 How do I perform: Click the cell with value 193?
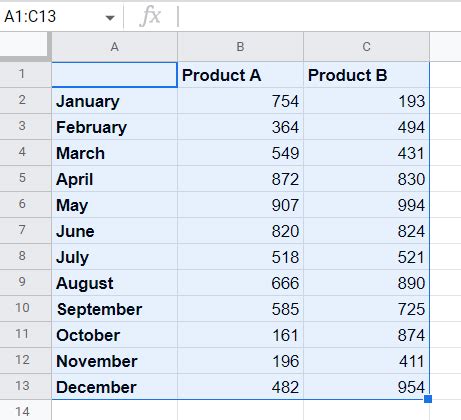pyautogui.click(x=366, y=101)
